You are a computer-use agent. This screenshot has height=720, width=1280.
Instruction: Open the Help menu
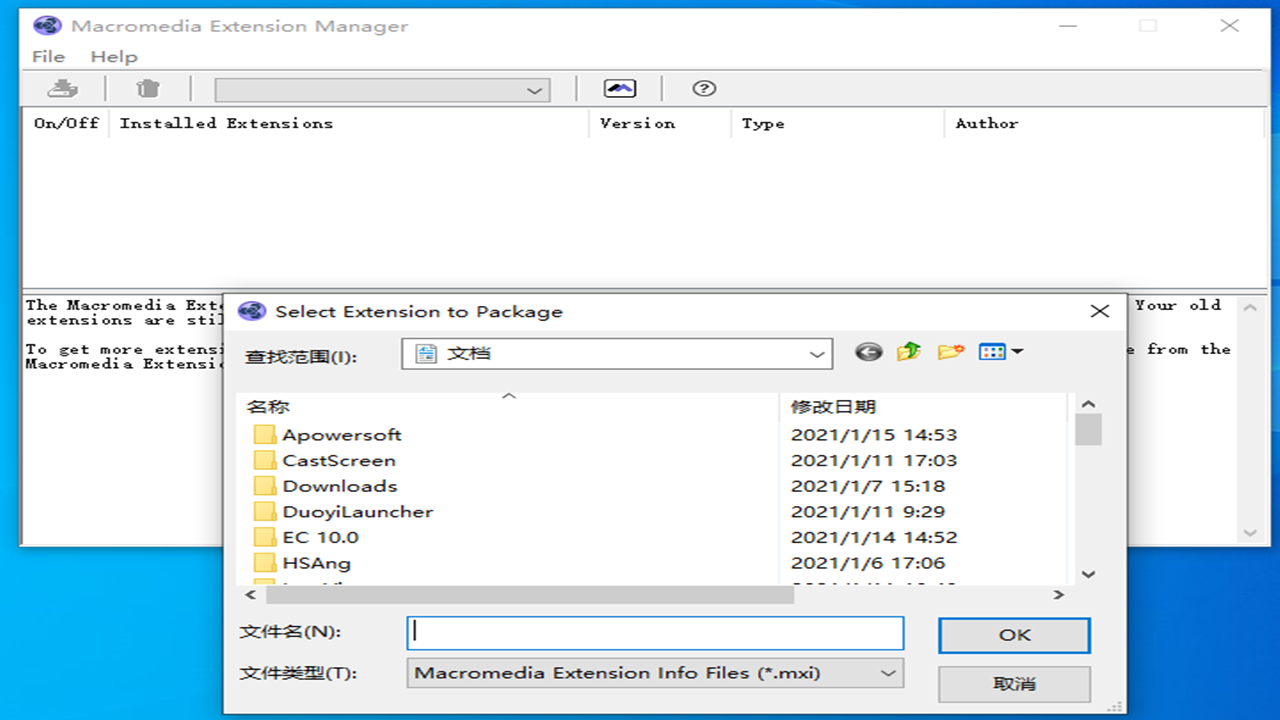coord(114,57)
